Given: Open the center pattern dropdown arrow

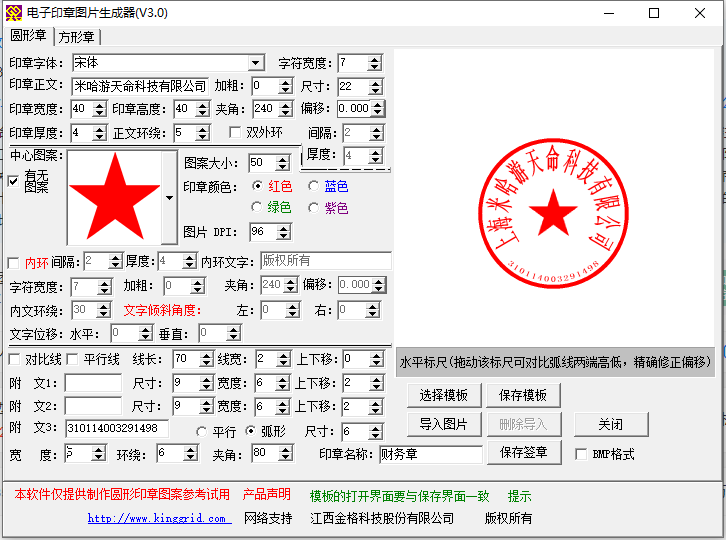Looking at the screenshot, I should coord(169,198).
